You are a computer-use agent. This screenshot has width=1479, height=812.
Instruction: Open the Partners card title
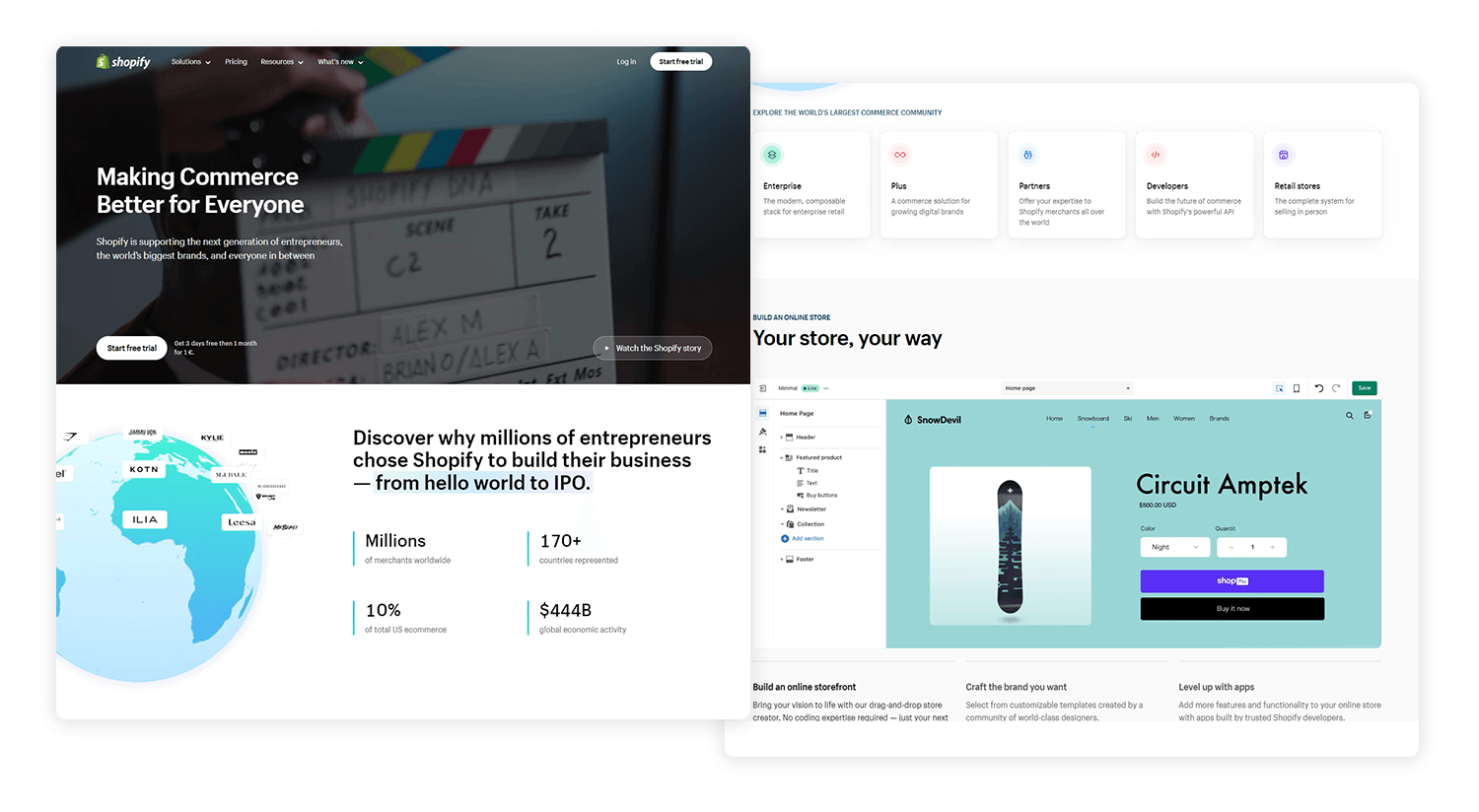(1034, 186)
